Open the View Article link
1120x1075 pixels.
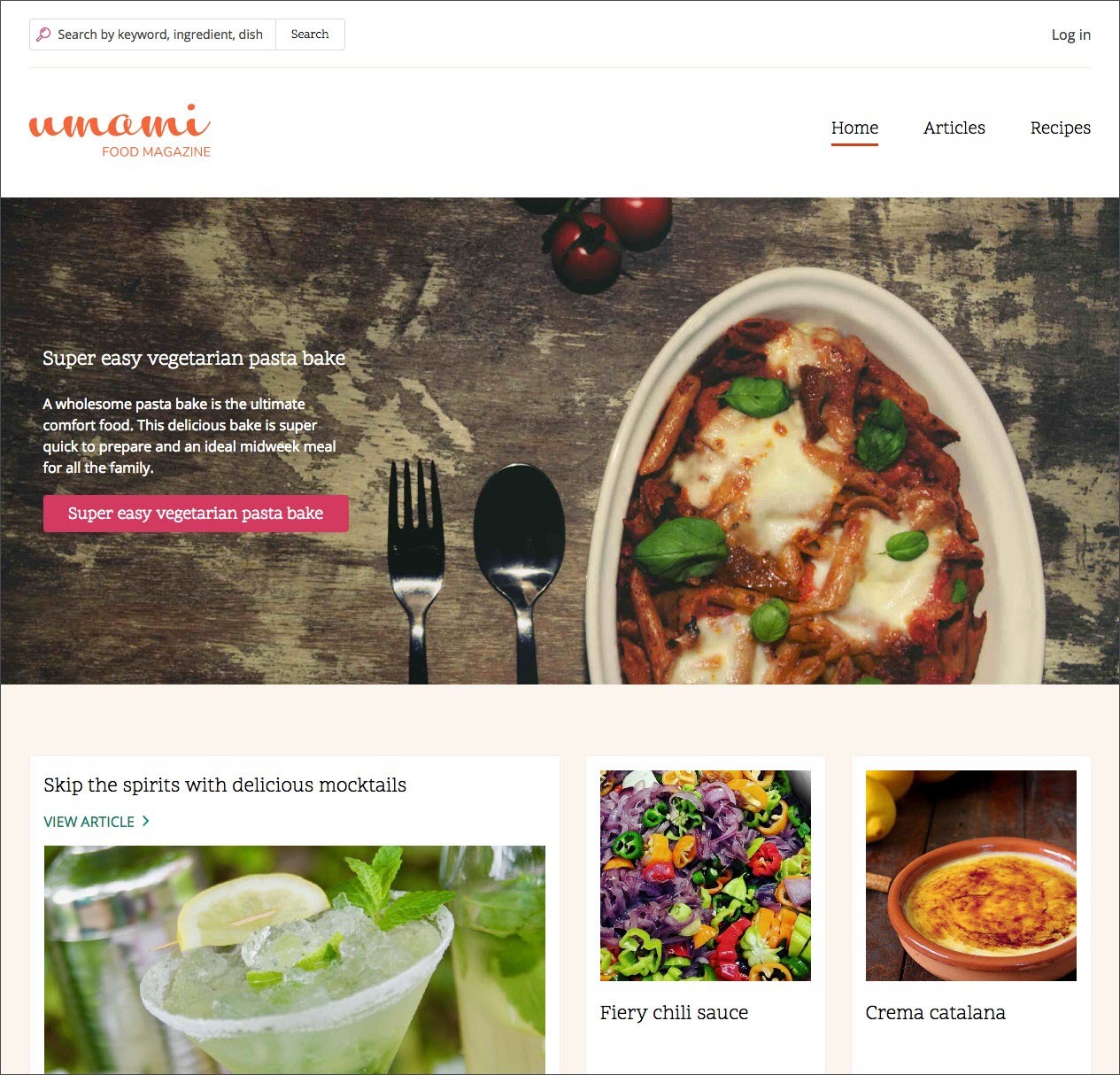(x=97, y=822)
